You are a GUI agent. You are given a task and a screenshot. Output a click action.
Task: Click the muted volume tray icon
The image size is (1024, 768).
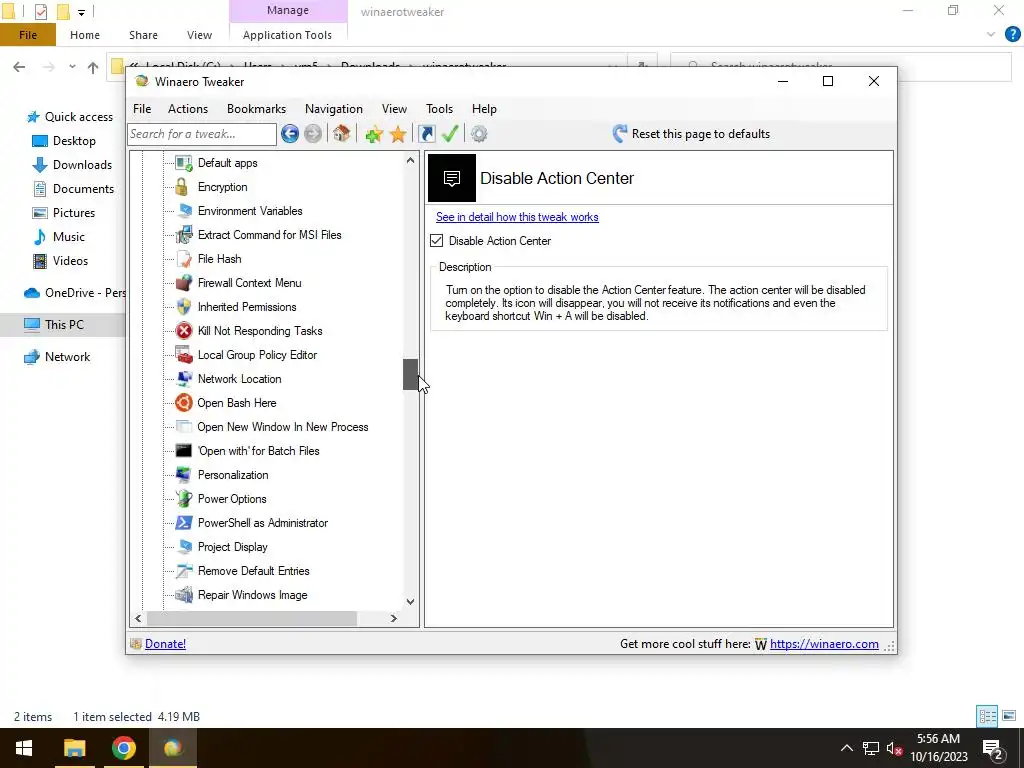point(894,748)
